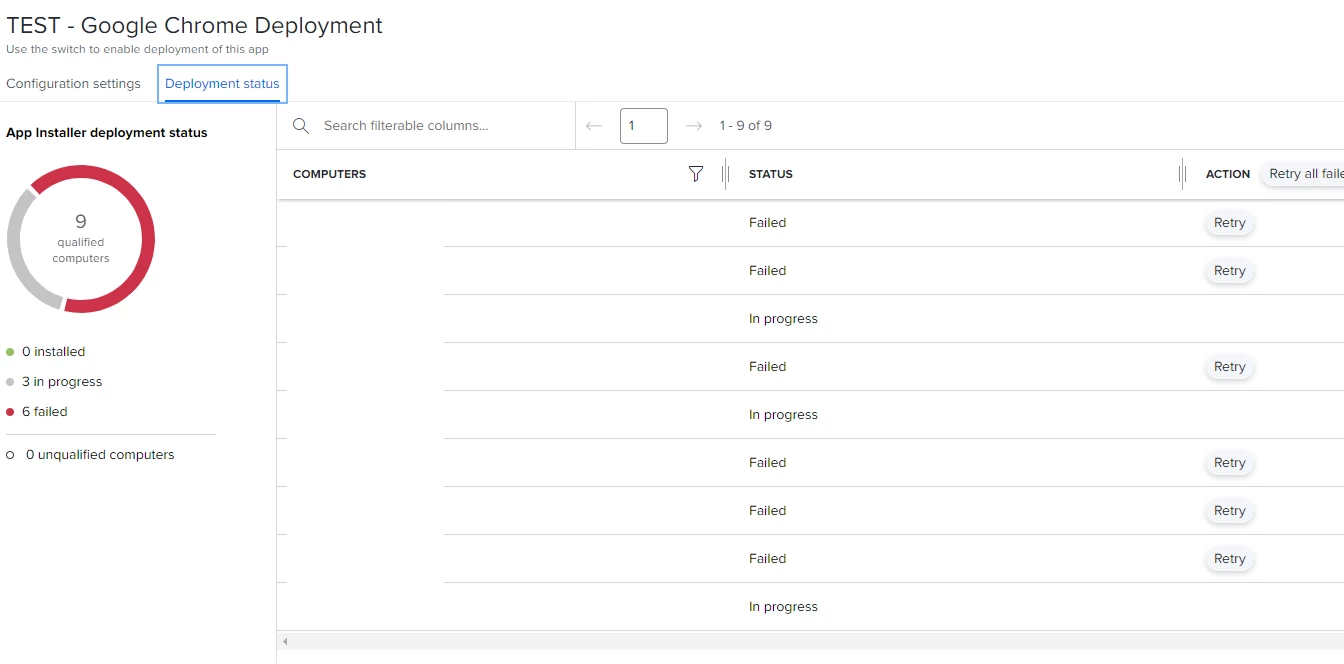Image resolution: width=1344 pixels, height=664 pixels.
Task: Retry the deployment in the bottommost Failed row
Action: click(x=1229, y=559)
